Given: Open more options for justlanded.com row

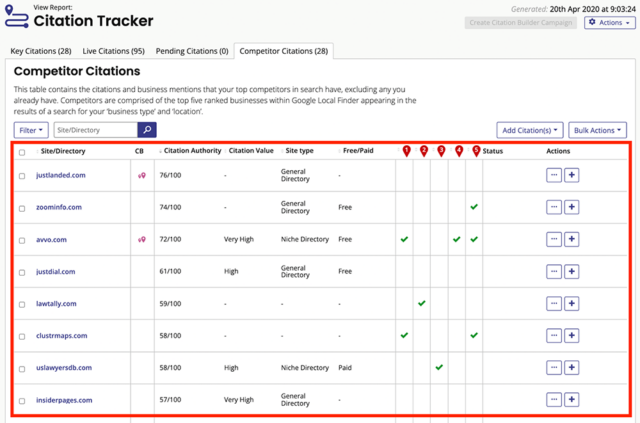Looking at the screenshot, I should tap(554, 175).
